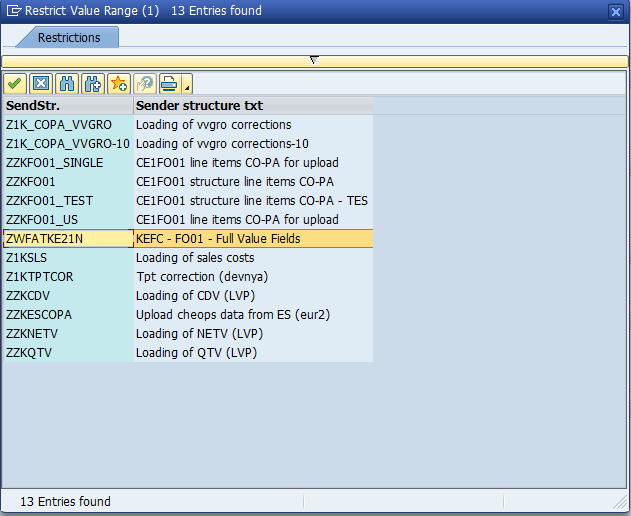Screen dimensions: 631x516
Task: Click the Find Next binoculars-plus icon
Action: [93, 83]
